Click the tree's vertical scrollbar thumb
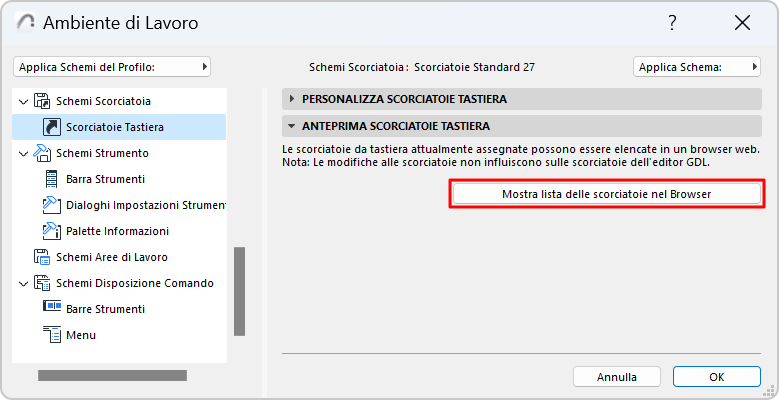779x400 pixels. [239, 291]
